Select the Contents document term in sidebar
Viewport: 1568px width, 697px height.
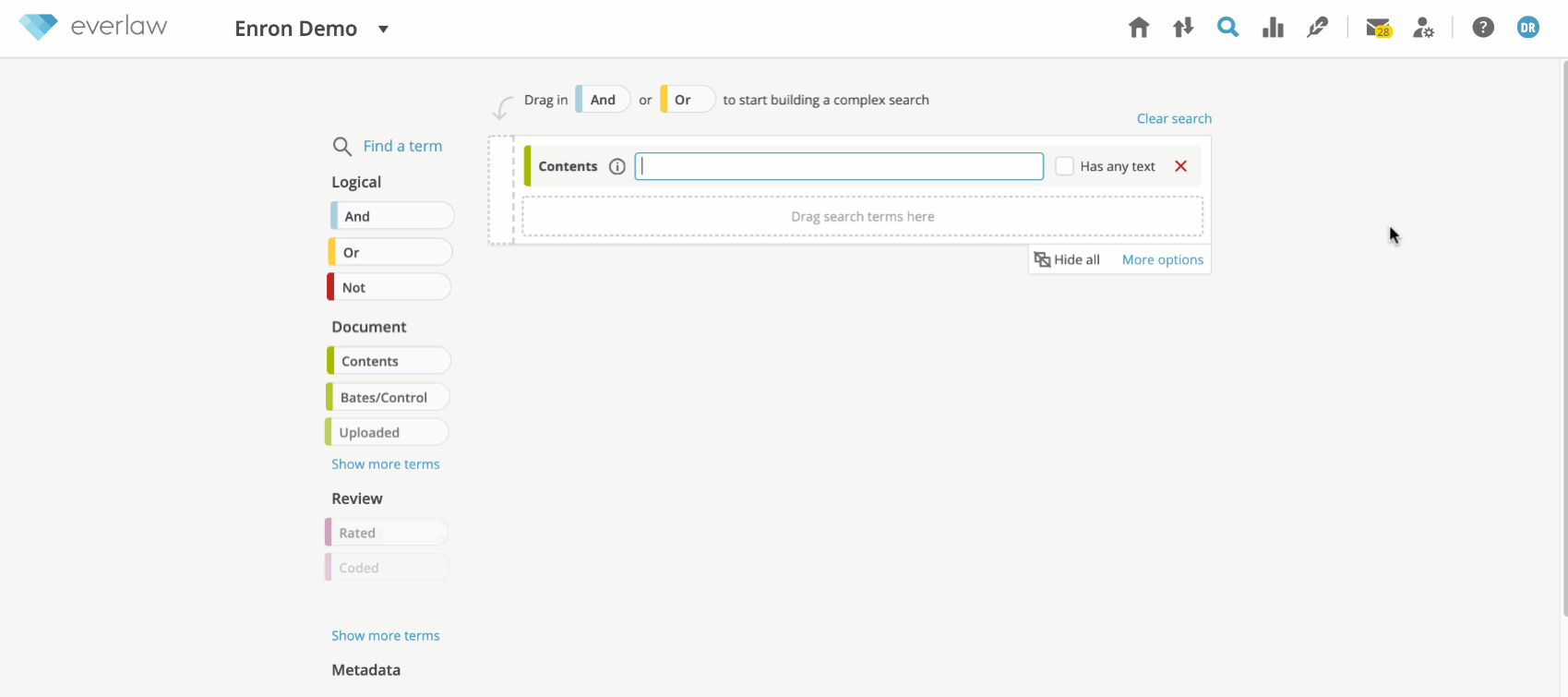coord(389,361)
